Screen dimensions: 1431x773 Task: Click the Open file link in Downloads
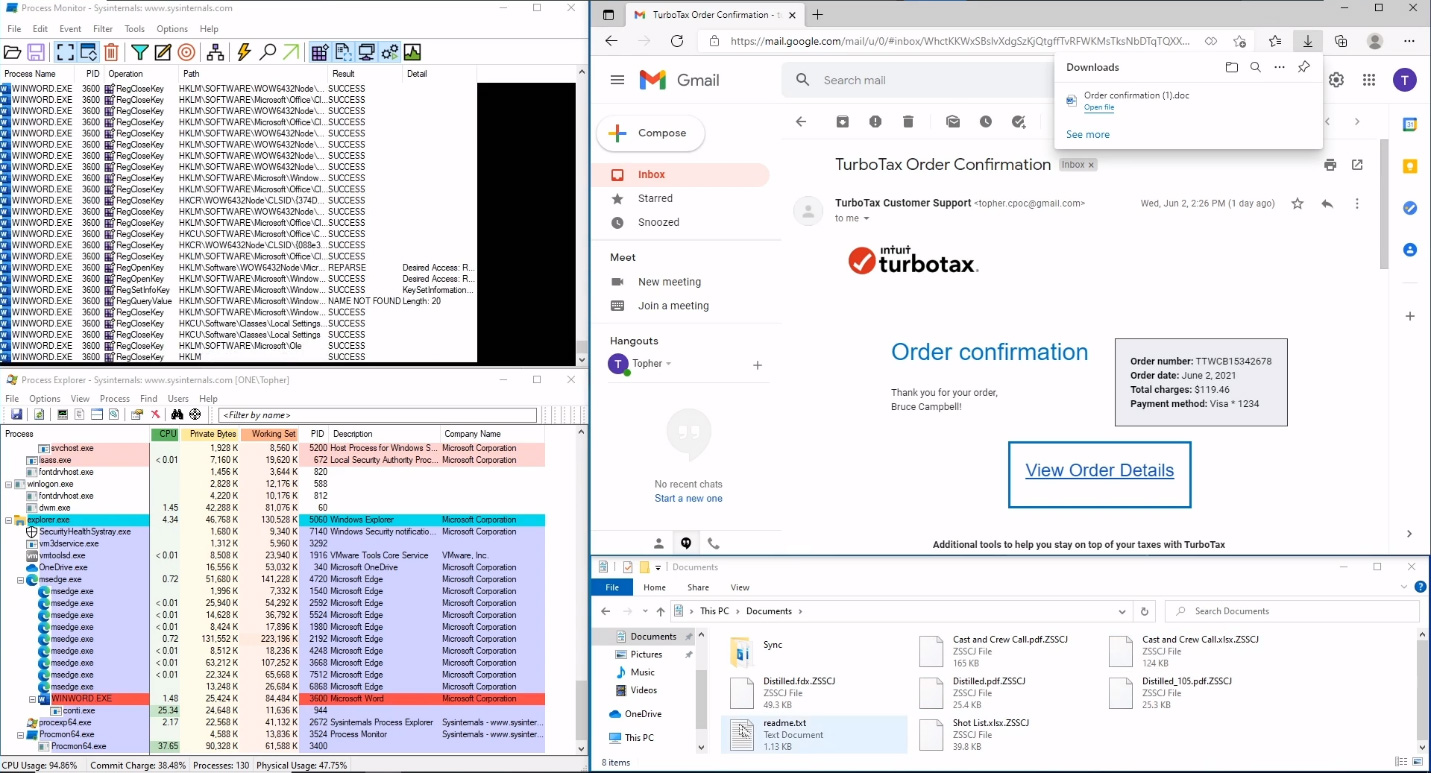click(1099, 107)
